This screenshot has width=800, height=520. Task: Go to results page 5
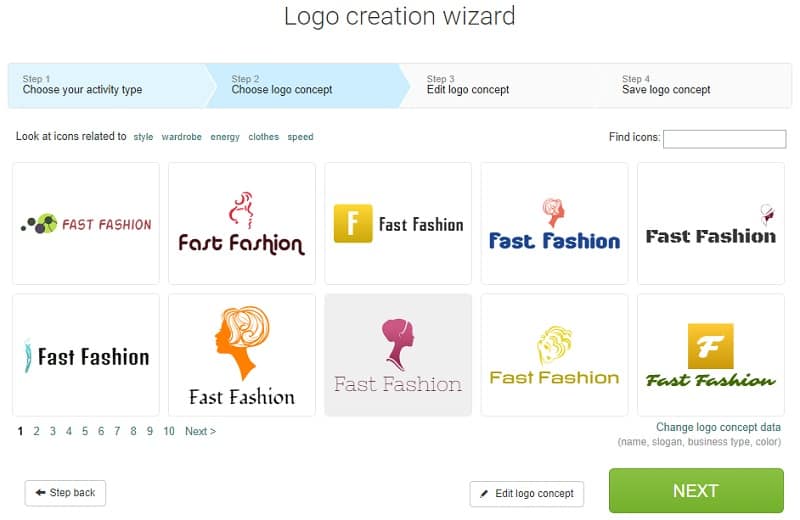pos(85,431)
